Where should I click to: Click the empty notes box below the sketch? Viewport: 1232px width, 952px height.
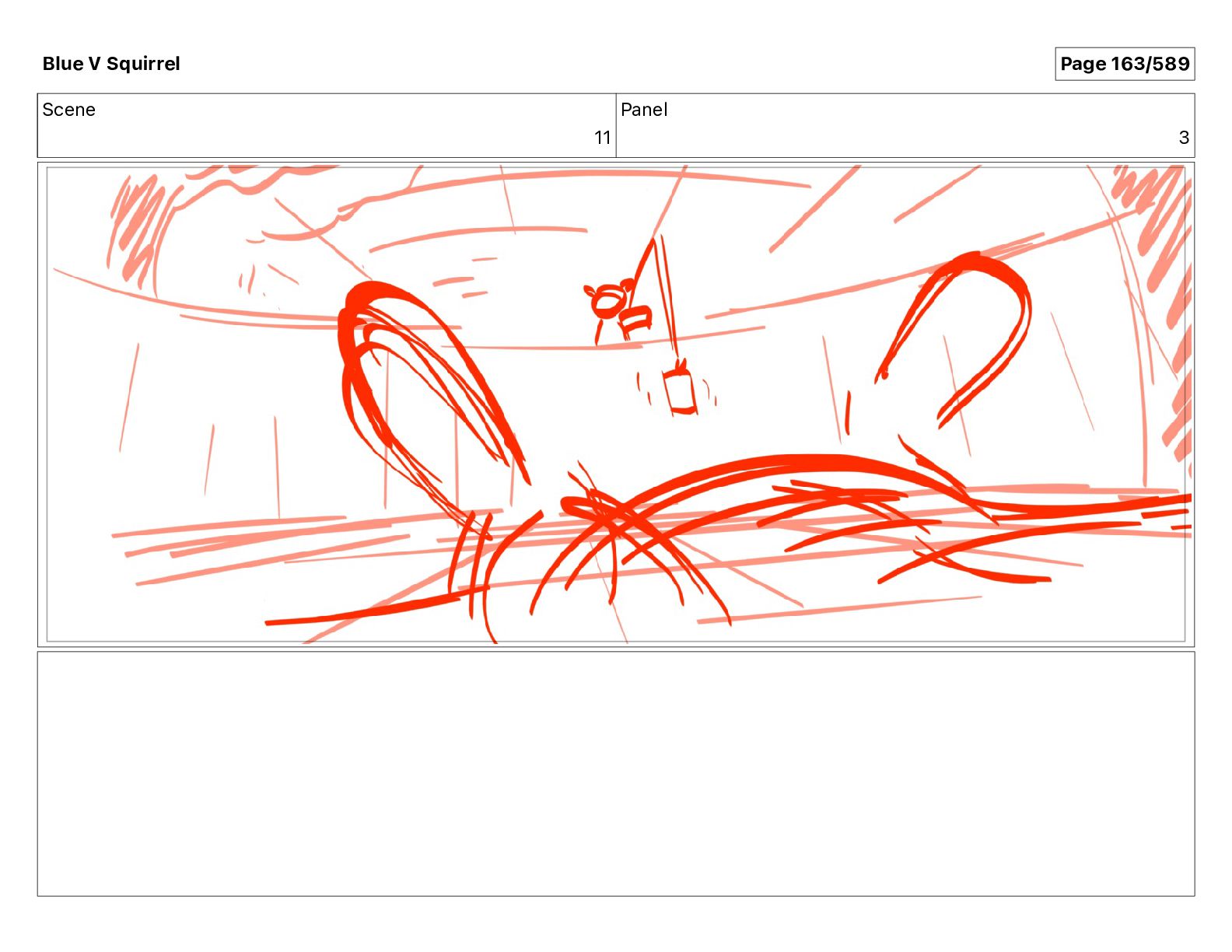[616, 774]
